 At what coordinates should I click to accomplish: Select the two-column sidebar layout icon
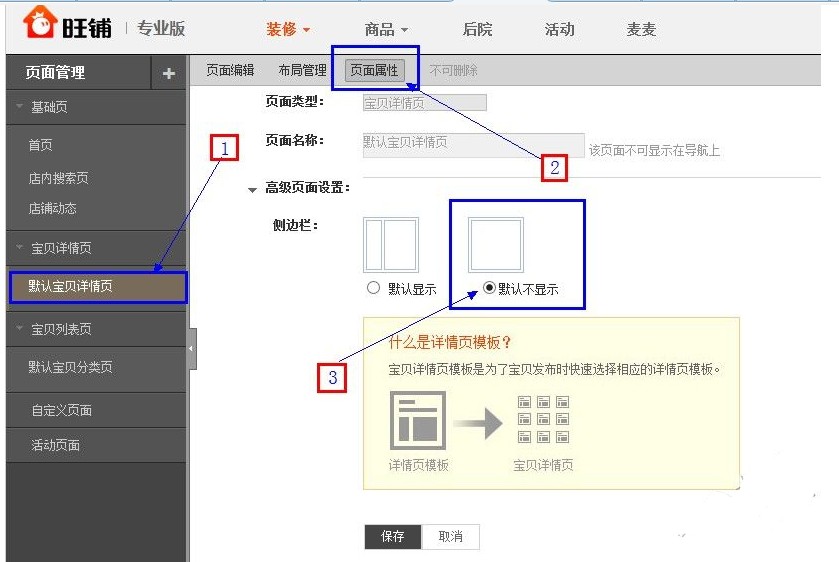(391, 245)
